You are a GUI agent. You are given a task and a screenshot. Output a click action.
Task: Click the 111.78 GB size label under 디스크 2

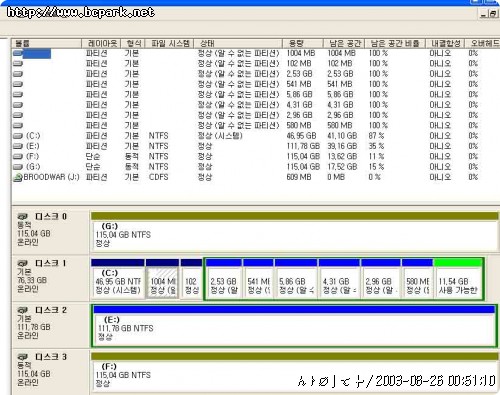tap(34, 327)
